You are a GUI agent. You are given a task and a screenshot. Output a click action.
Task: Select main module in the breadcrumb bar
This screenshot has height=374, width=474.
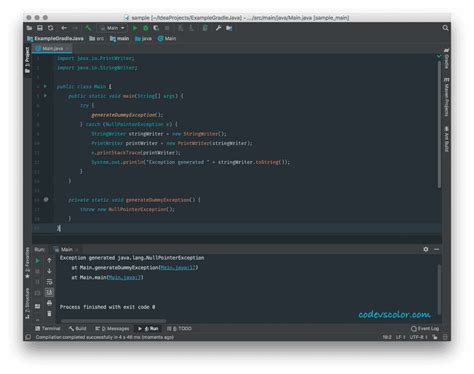119,39
